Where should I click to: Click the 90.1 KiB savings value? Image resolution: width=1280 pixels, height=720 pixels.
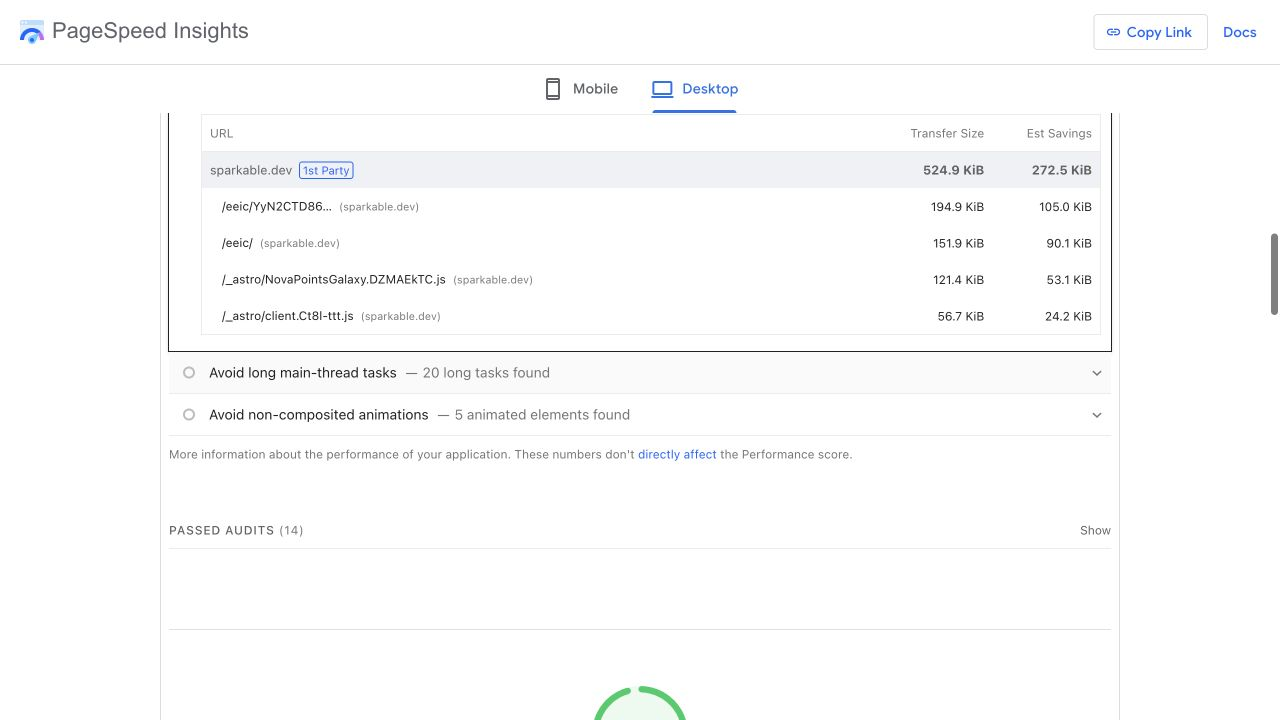click(1069, 243)
